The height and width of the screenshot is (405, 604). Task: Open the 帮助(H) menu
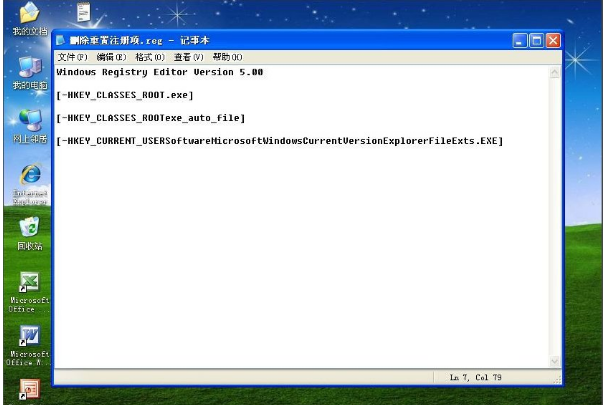click(x=227, y=57)
